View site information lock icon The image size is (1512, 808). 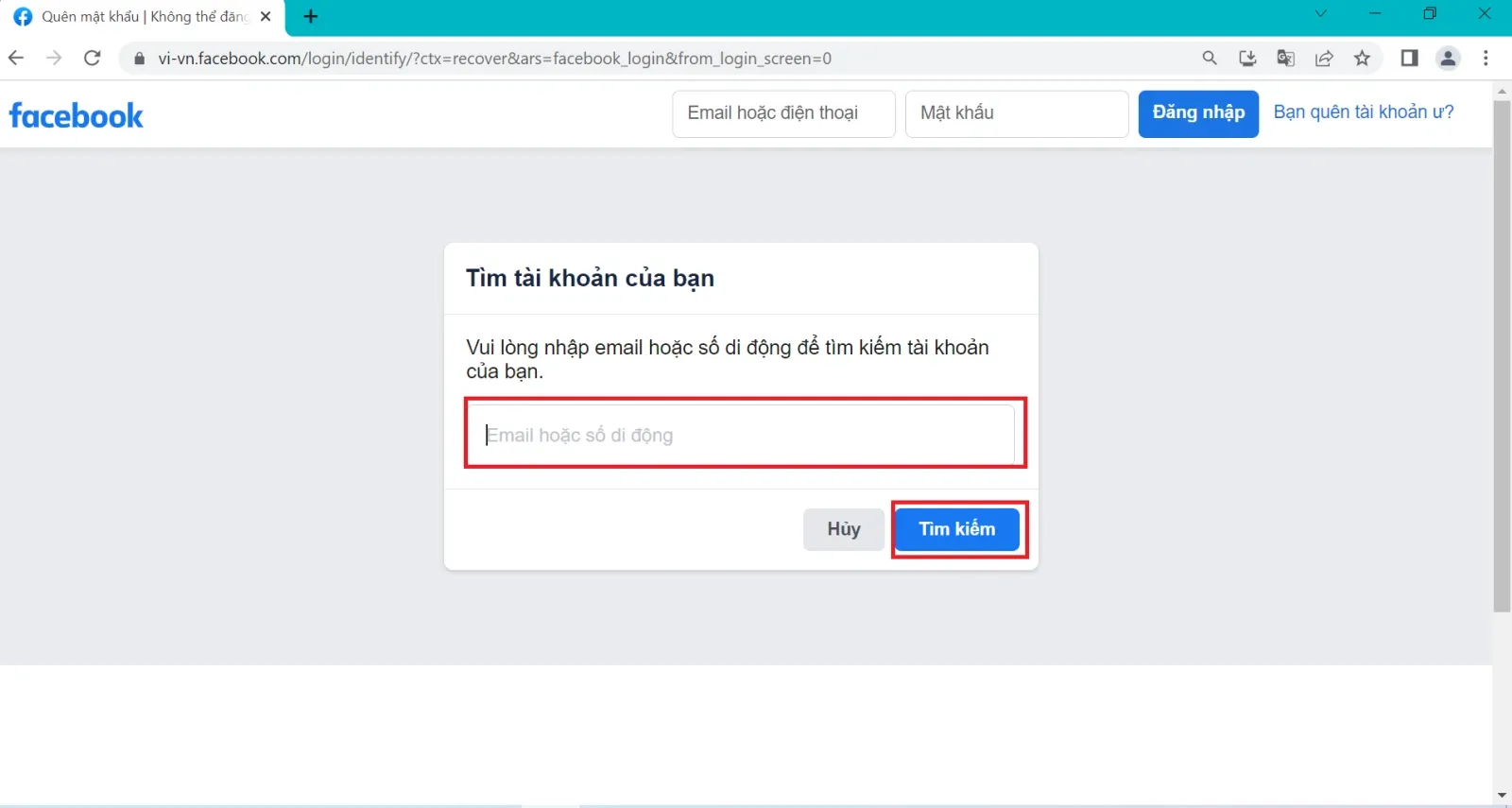pos(140,59)
